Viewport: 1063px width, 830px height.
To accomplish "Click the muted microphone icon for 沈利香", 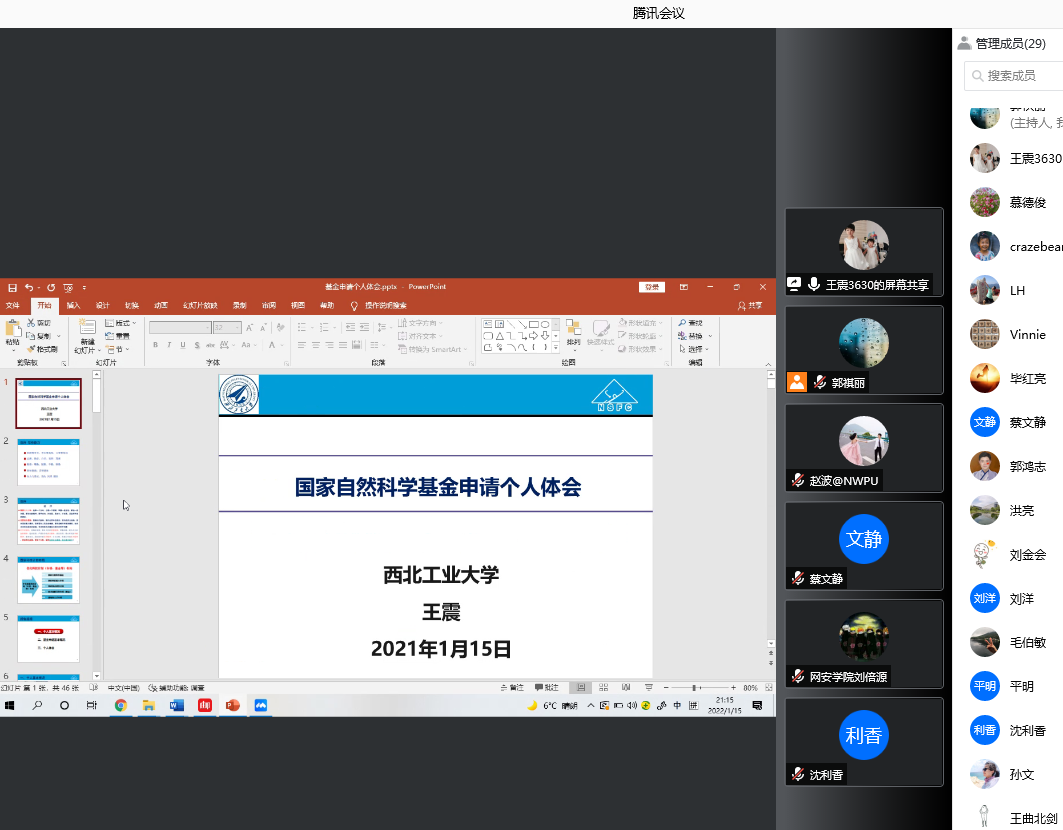I will (798, 774).
